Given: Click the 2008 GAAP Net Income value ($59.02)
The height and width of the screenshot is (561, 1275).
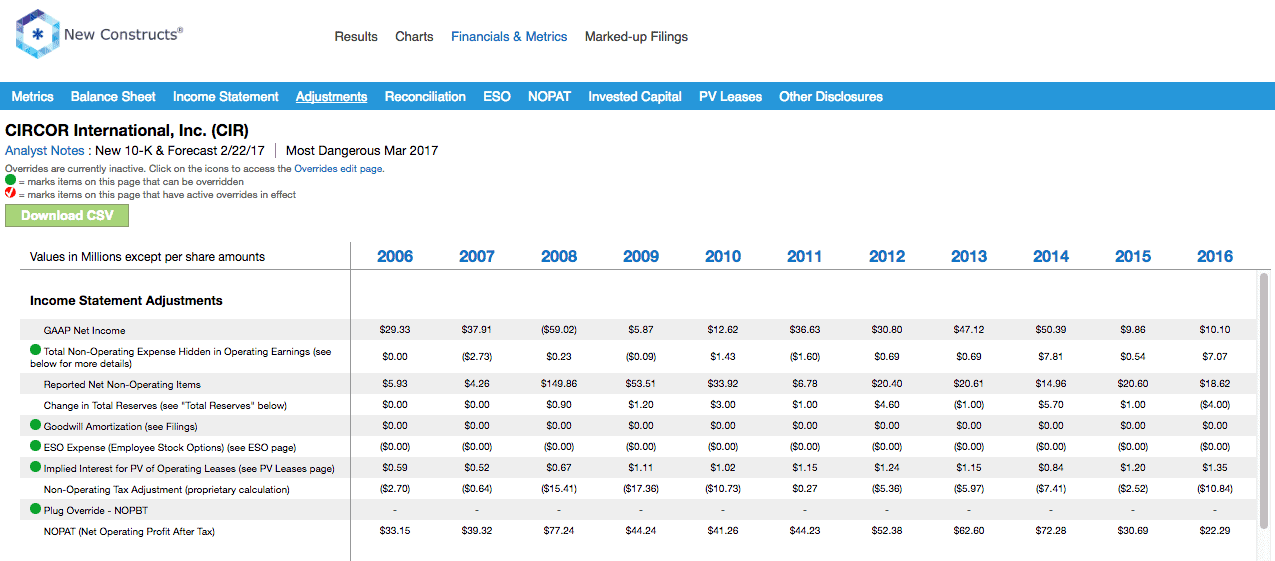Looking at the screenshot, I should [x=559, y=330].
